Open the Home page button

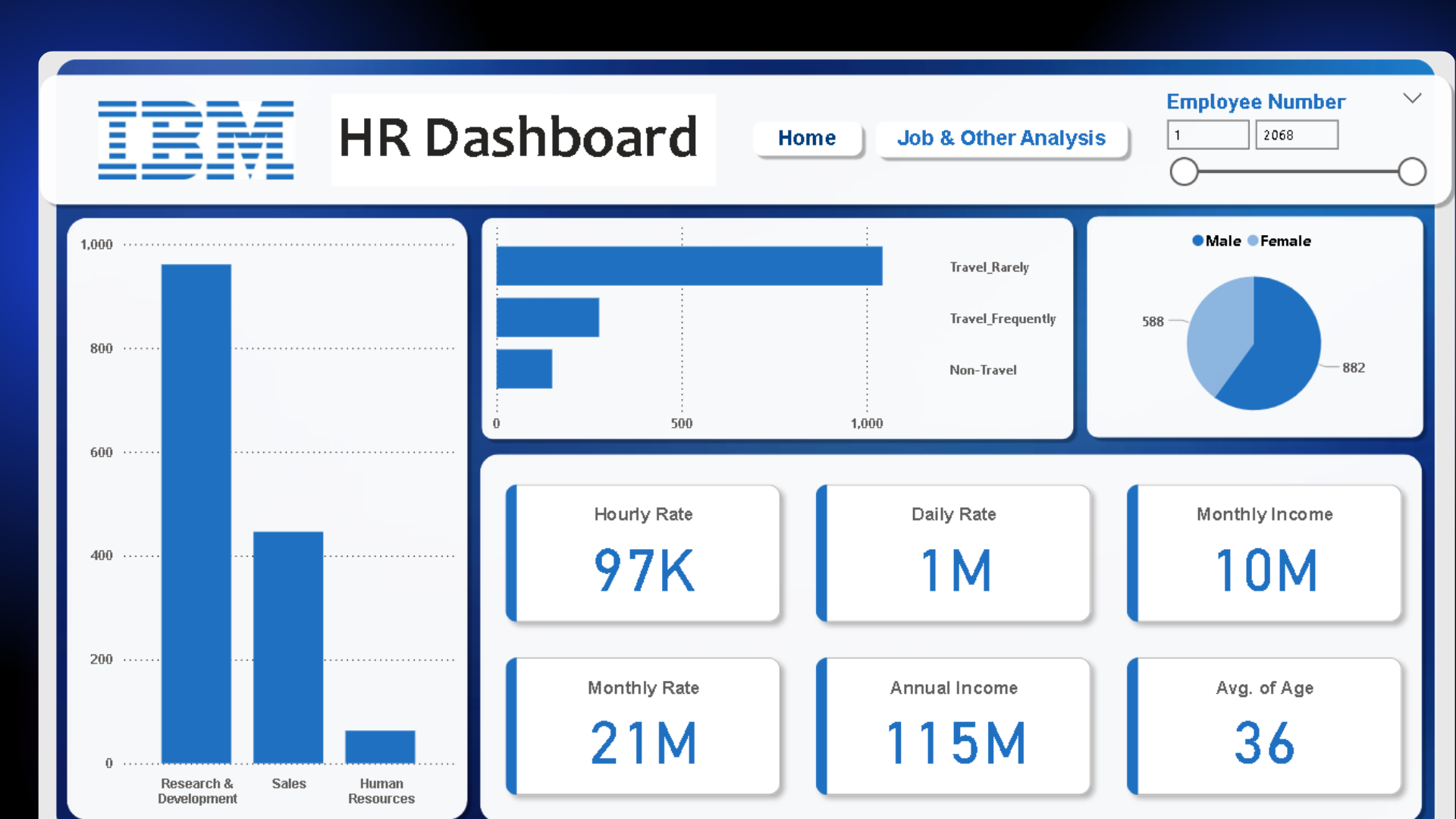click(807, 138)
